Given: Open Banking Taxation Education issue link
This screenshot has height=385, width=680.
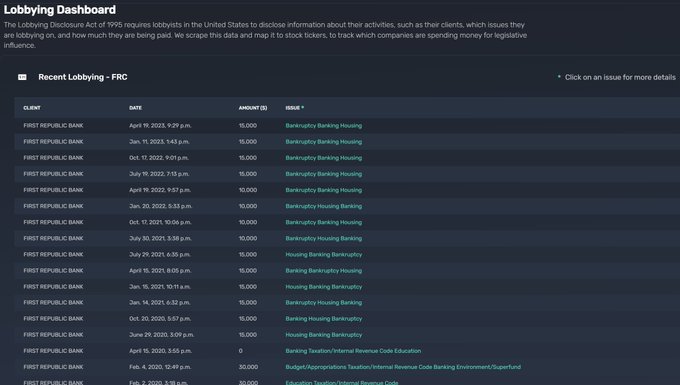Looking at the screenshot, I should (353, 351).
